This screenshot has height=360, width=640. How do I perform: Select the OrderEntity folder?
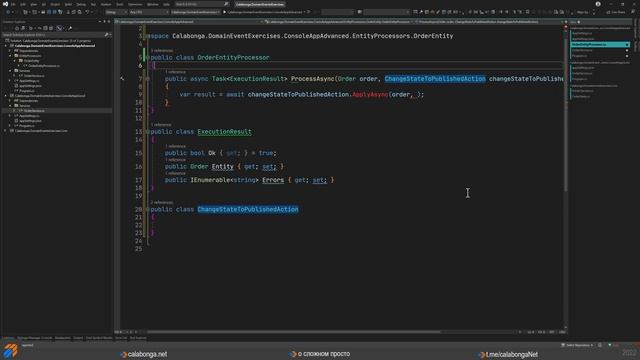pos(31,60)
